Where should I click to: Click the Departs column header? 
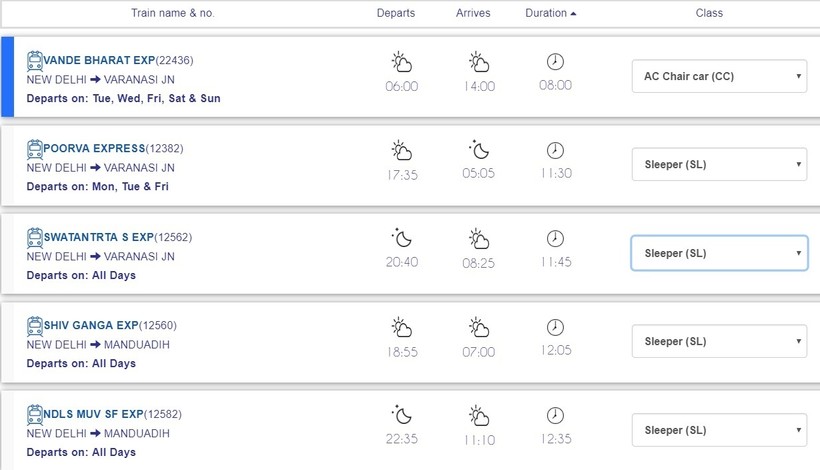click(396, 13)
